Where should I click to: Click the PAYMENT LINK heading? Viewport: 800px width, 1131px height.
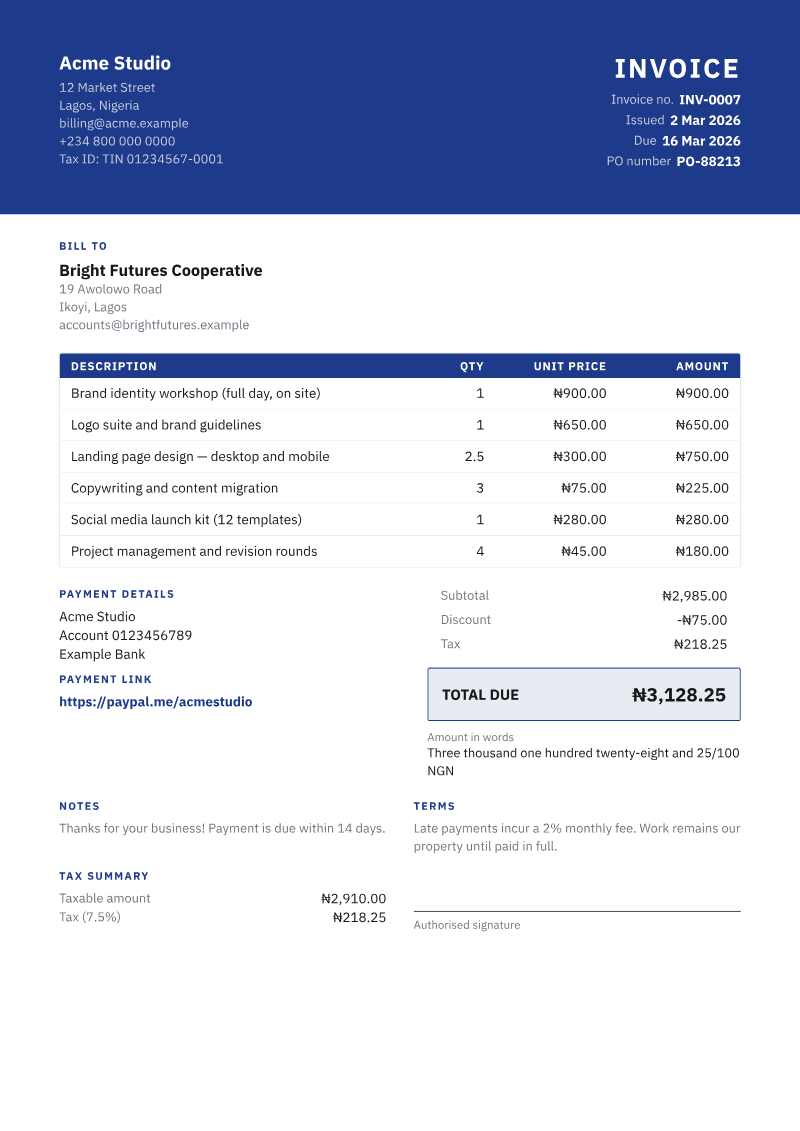[105, 679]
